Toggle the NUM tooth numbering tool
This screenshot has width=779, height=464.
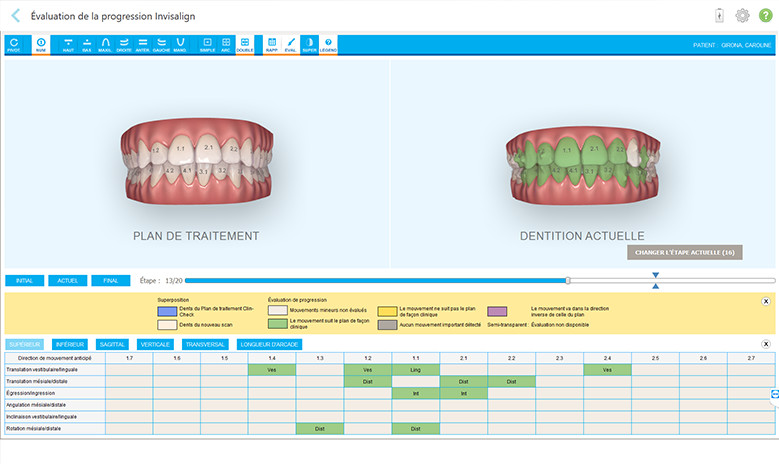click(41, 45)
